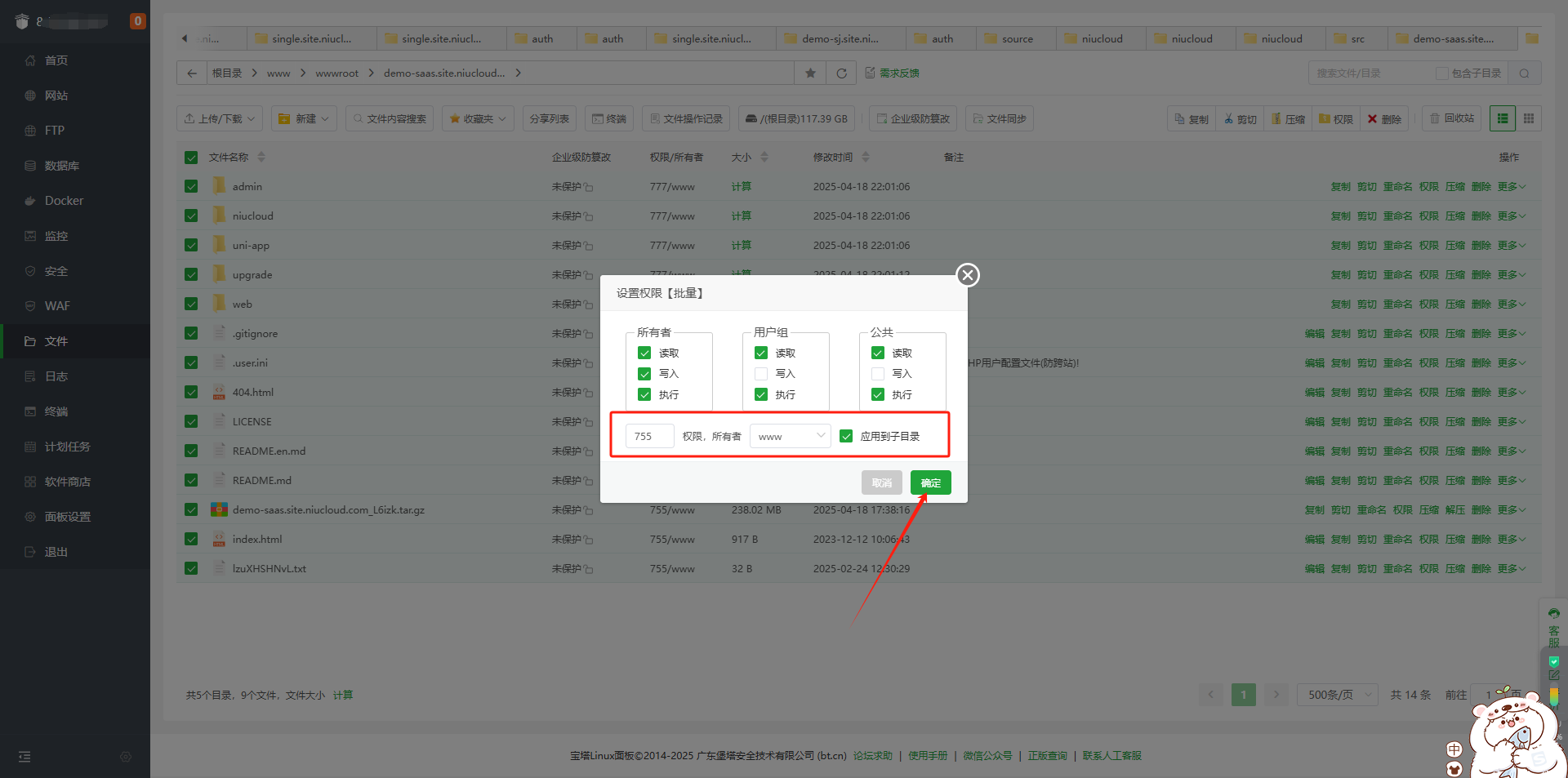
Task: Open the 500条/页 page size dropdown
Action: click(1337, 695)
